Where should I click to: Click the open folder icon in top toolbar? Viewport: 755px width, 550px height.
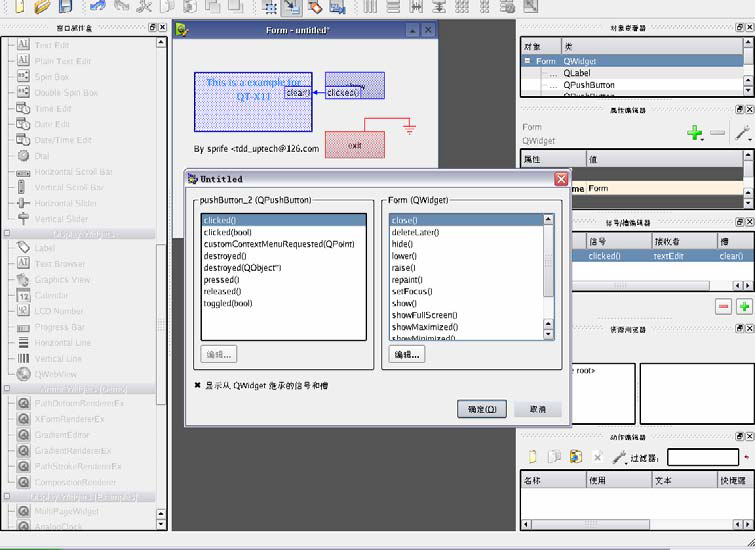tap(42, 6)
